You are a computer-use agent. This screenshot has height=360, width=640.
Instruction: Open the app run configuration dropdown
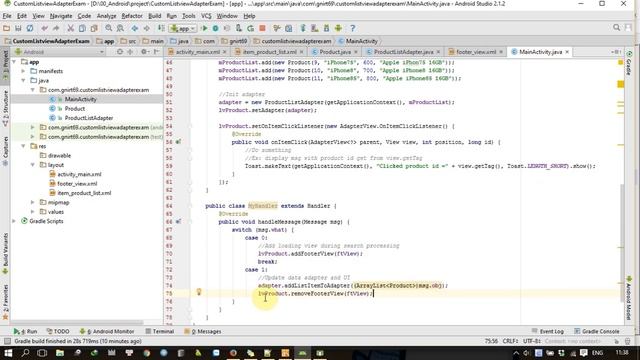(x=183, y=28)
